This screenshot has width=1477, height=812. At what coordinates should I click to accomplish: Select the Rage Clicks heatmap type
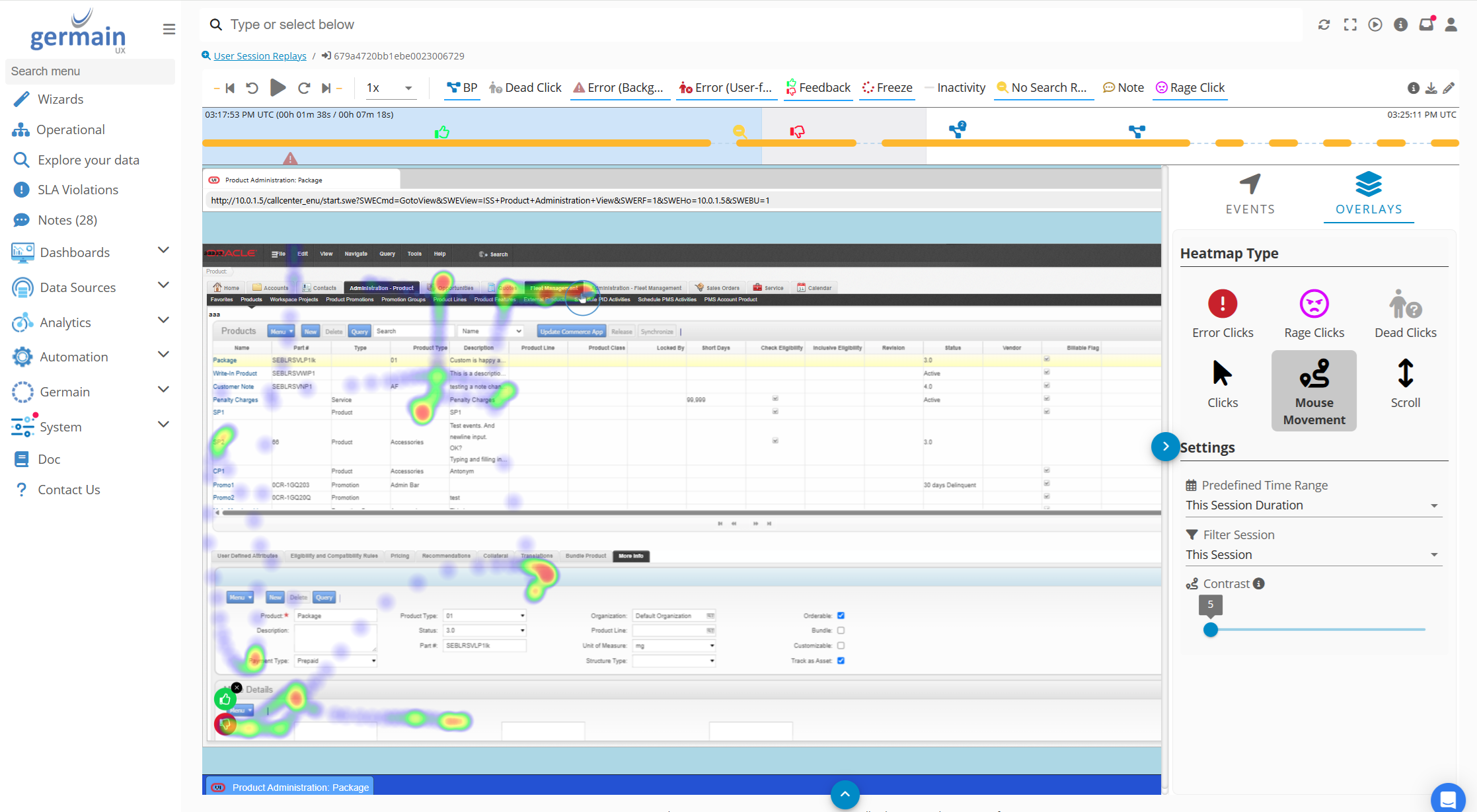[x=1314, y=314]
